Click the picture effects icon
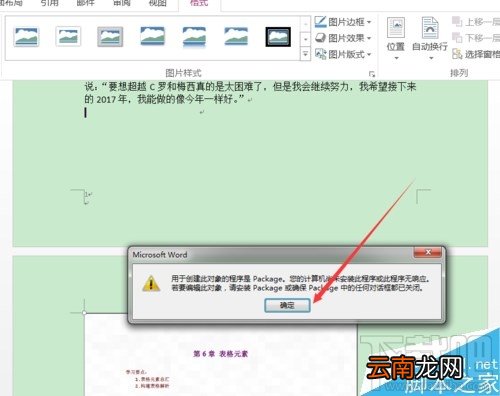 tap(320, 38)
